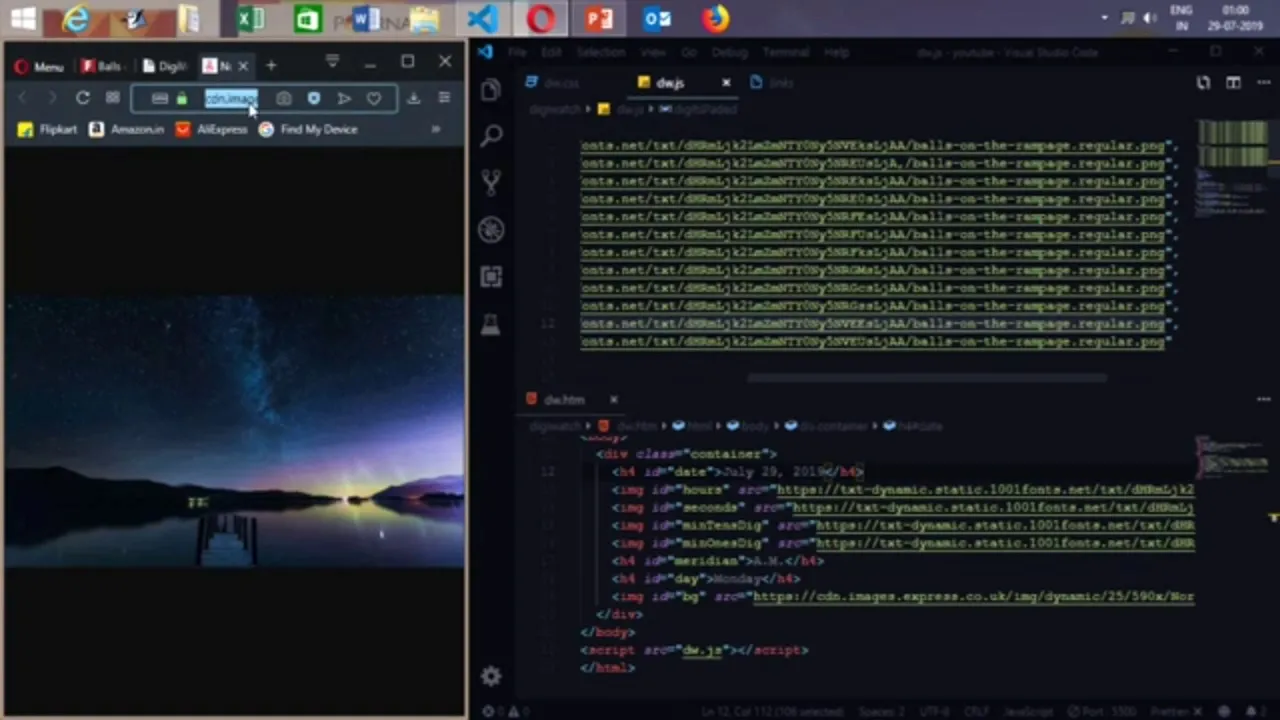Open a new tab in Opera
The height and width of the screenshot is (720, 1280).
coord(271,66)
